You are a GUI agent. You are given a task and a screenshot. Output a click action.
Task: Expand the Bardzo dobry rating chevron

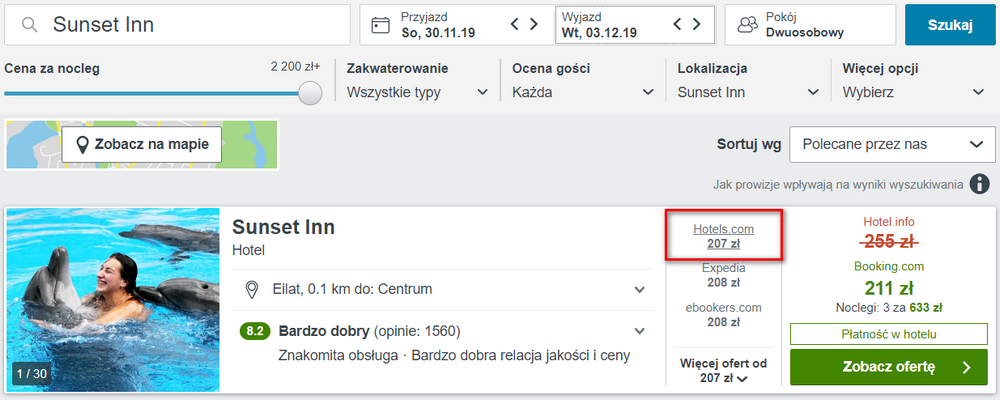[x=640, y=331]
